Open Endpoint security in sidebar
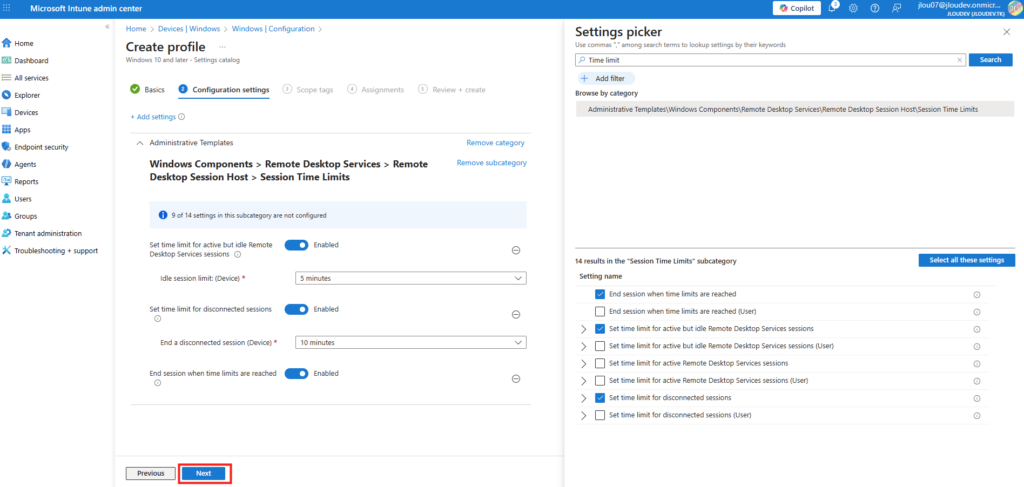The height and width of the screenshot is (487, 1024). point(41,147)
